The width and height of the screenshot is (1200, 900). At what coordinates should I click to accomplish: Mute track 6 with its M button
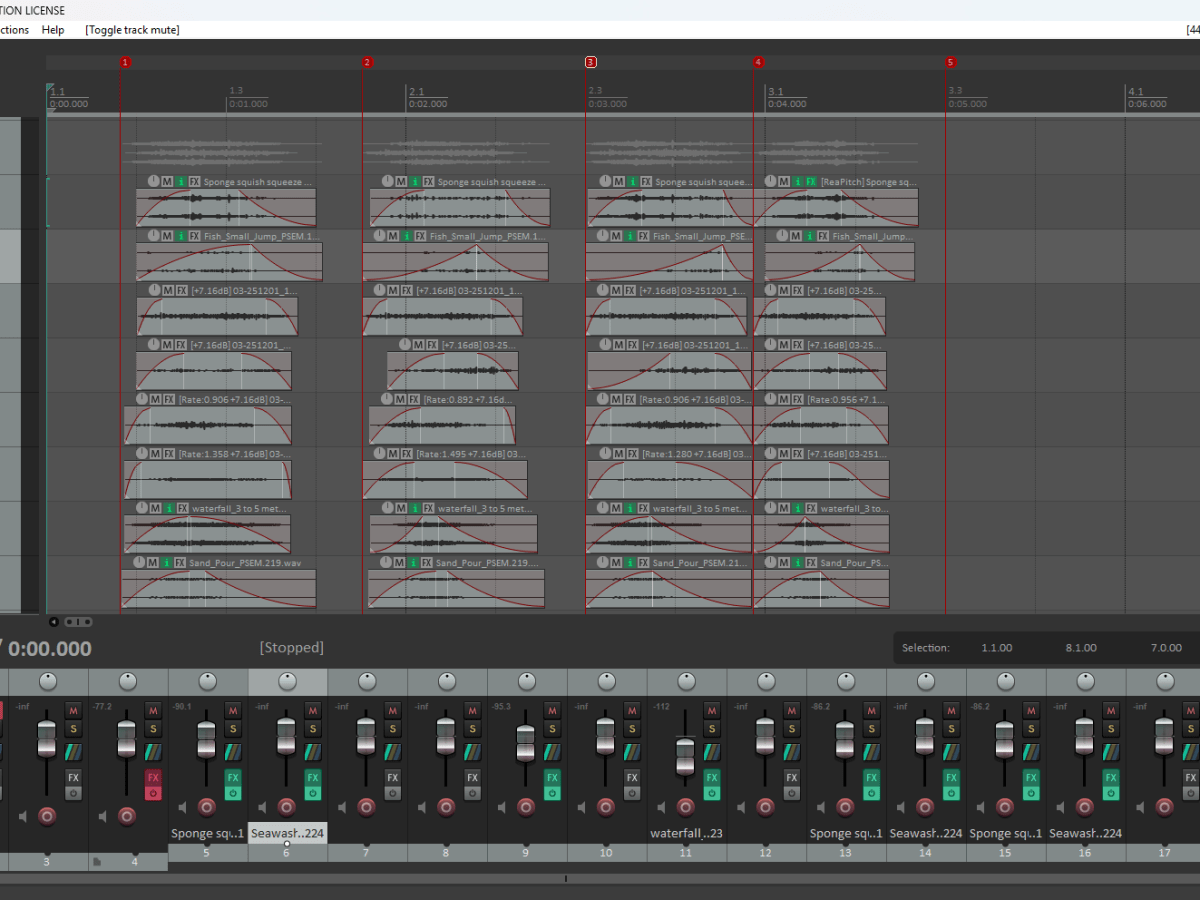pos(312,710)
